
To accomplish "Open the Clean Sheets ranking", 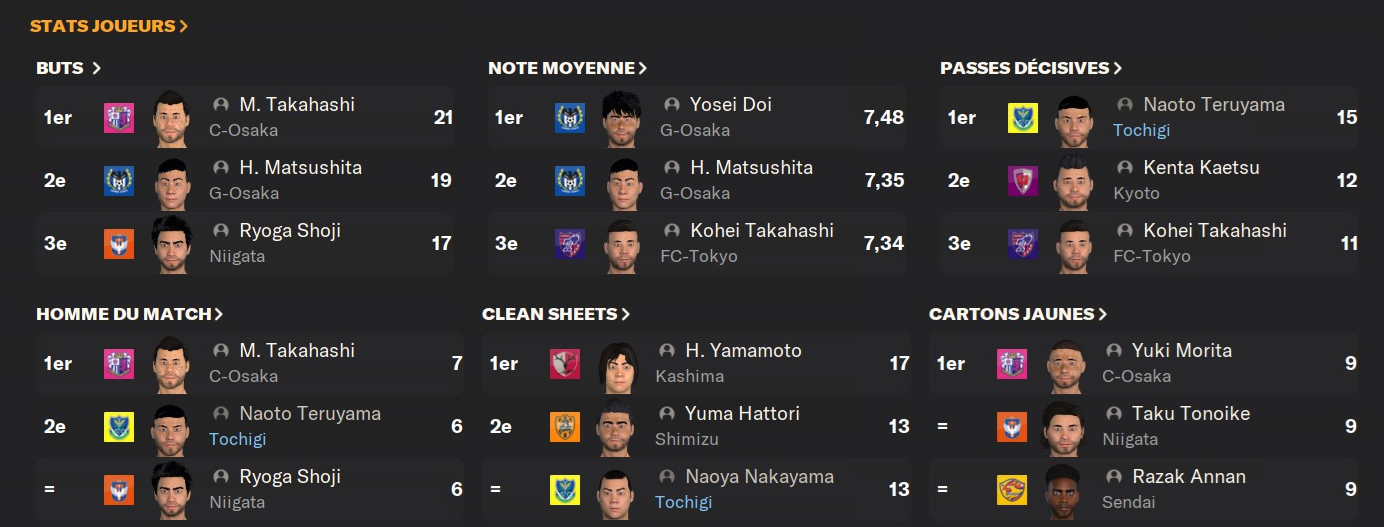I will [x=556, y=314].
